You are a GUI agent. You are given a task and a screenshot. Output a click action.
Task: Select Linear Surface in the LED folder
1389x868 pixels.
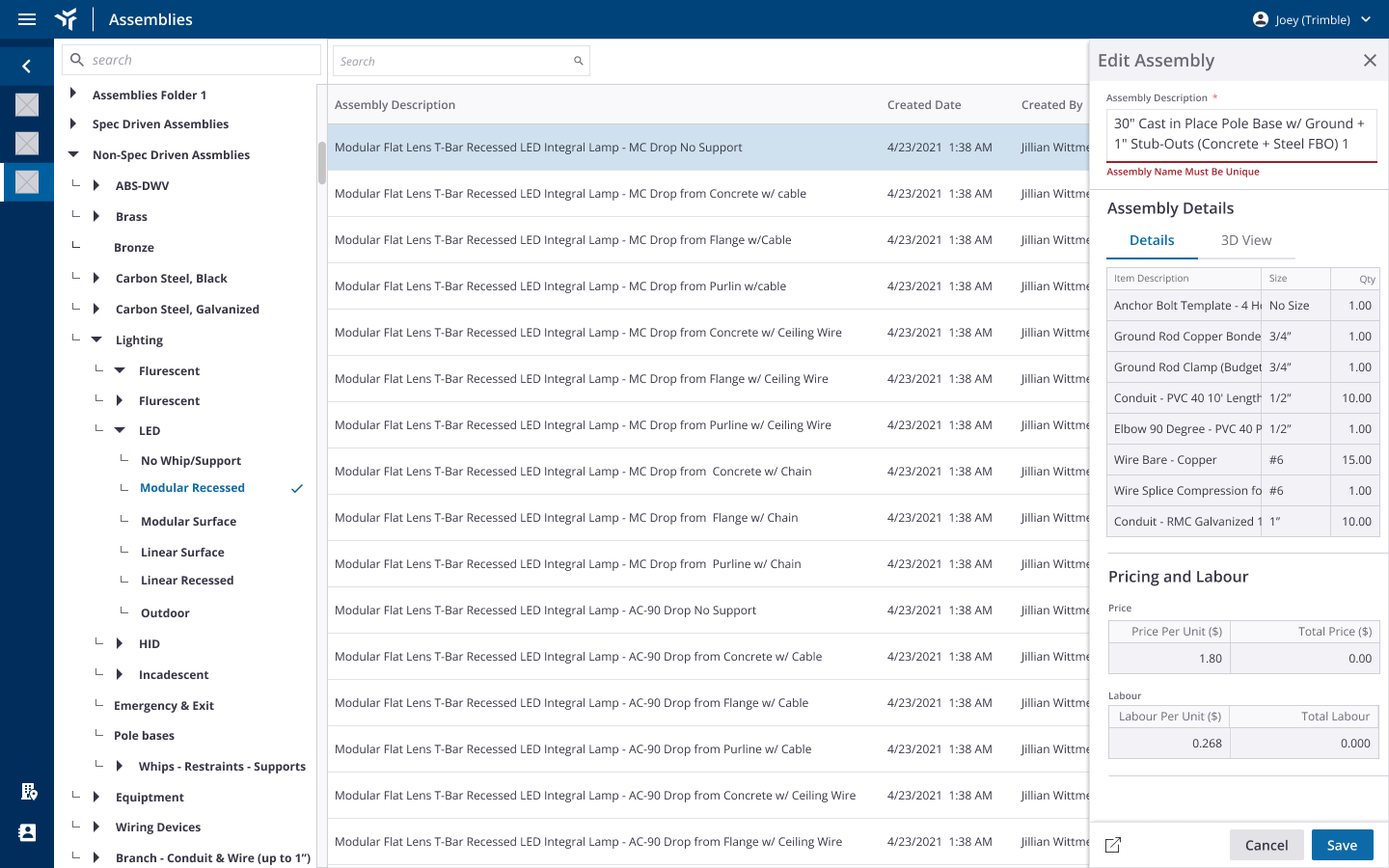(x=182, y=553)
